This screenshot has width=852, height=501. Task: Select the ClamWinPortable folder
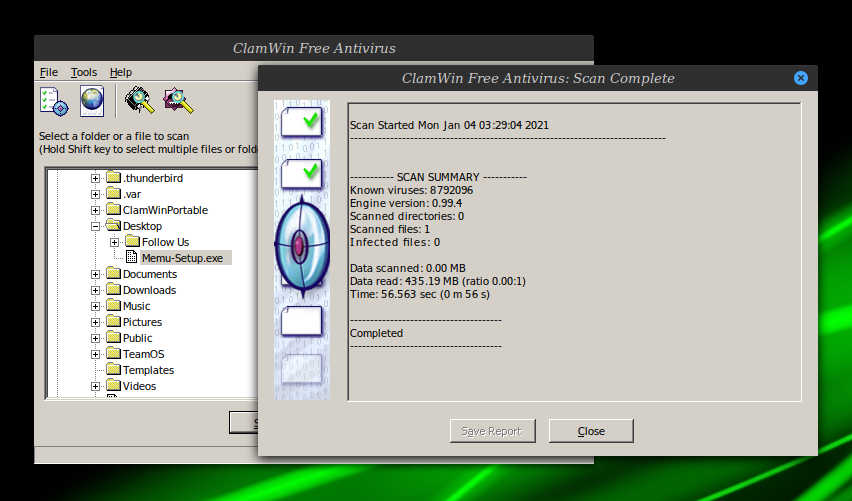165,210
